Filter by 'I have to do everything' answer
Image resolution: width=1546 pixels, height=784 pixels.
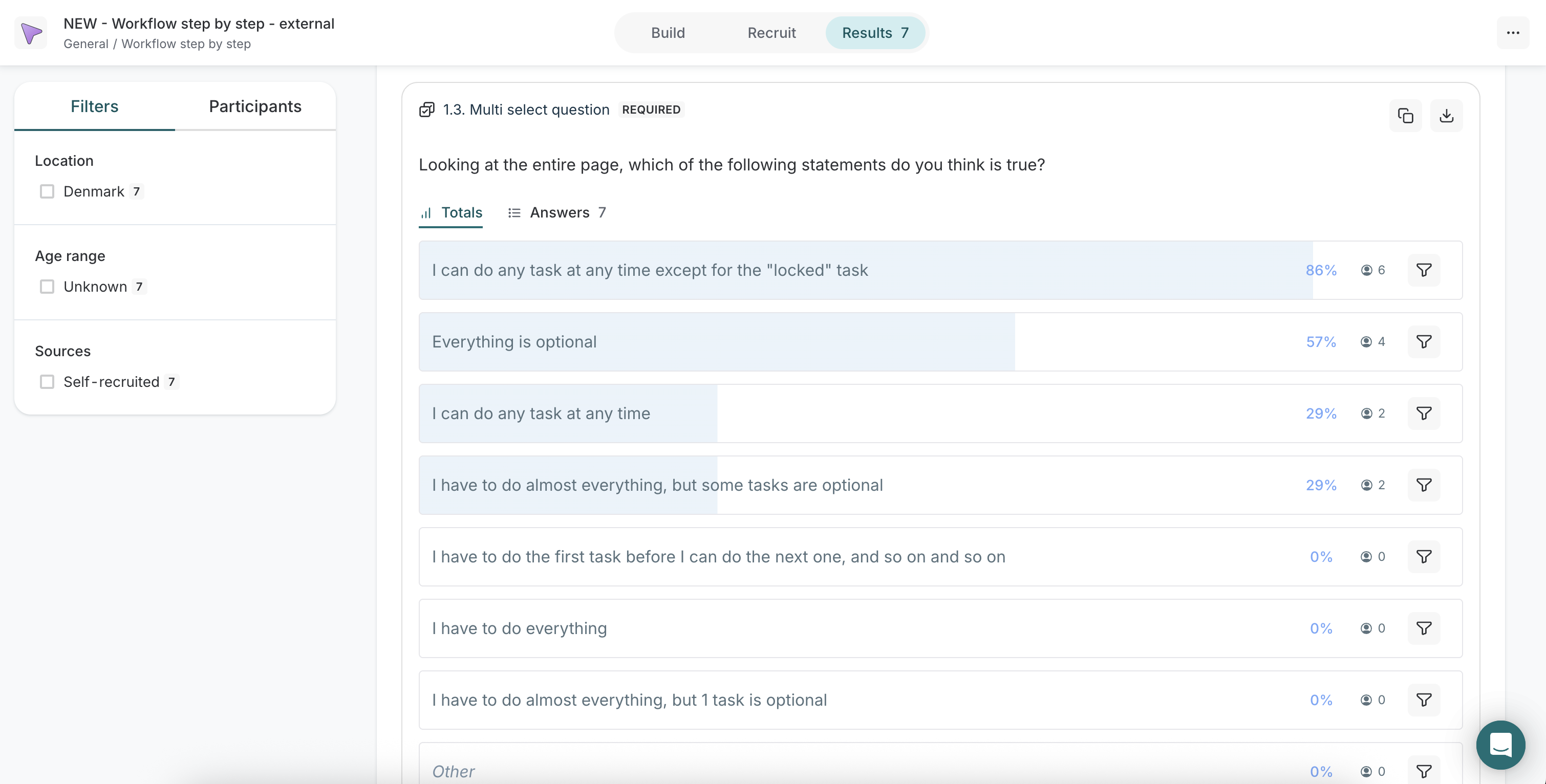1424,628
